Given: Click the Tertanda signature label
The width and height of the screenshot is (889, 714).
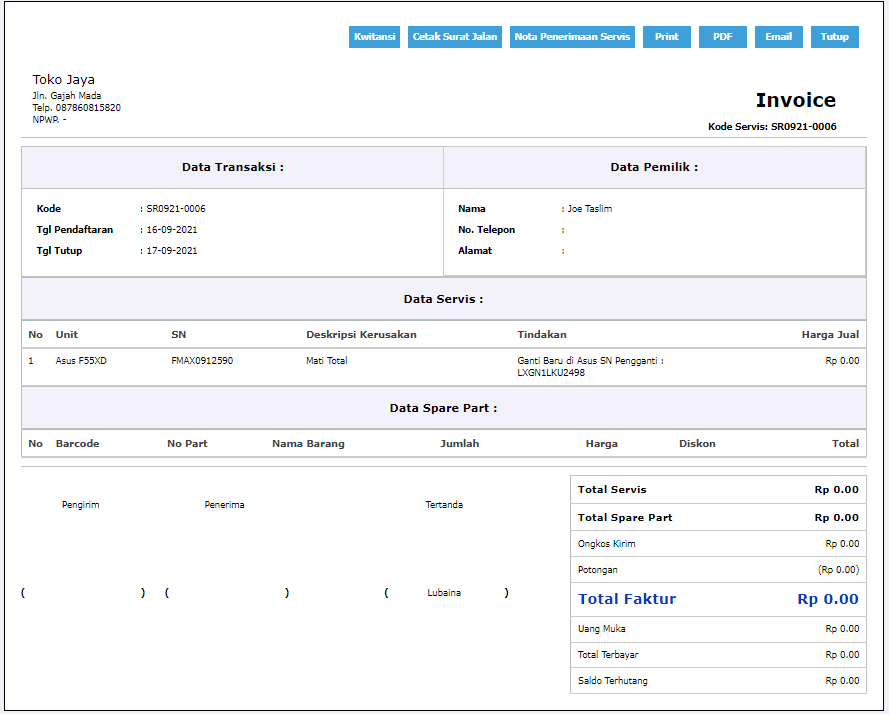Looking at the screenshot, I should pyautogui.click(x=444, y=505).
